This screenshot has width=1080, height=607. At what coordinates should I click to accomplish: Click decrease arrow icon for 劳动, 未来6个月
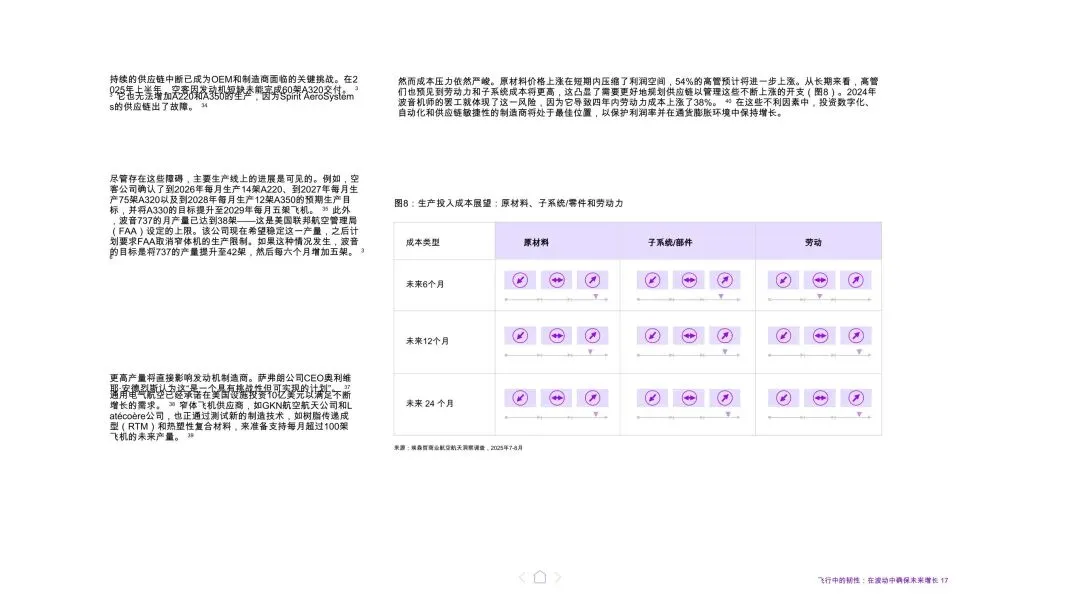pos(783,280)
